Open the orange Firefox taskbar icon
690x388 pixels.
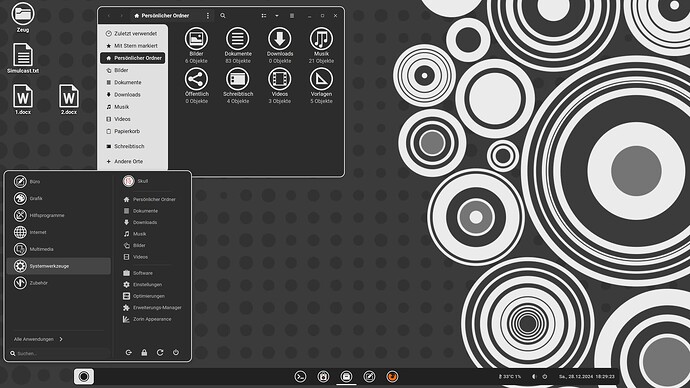coord(392,377)
